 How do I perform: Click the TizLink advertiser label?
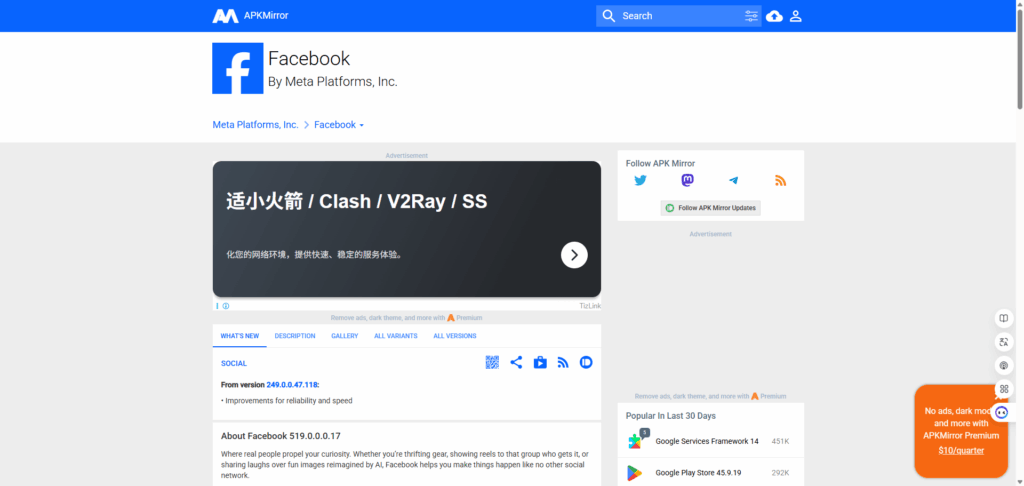click(590, 306)
